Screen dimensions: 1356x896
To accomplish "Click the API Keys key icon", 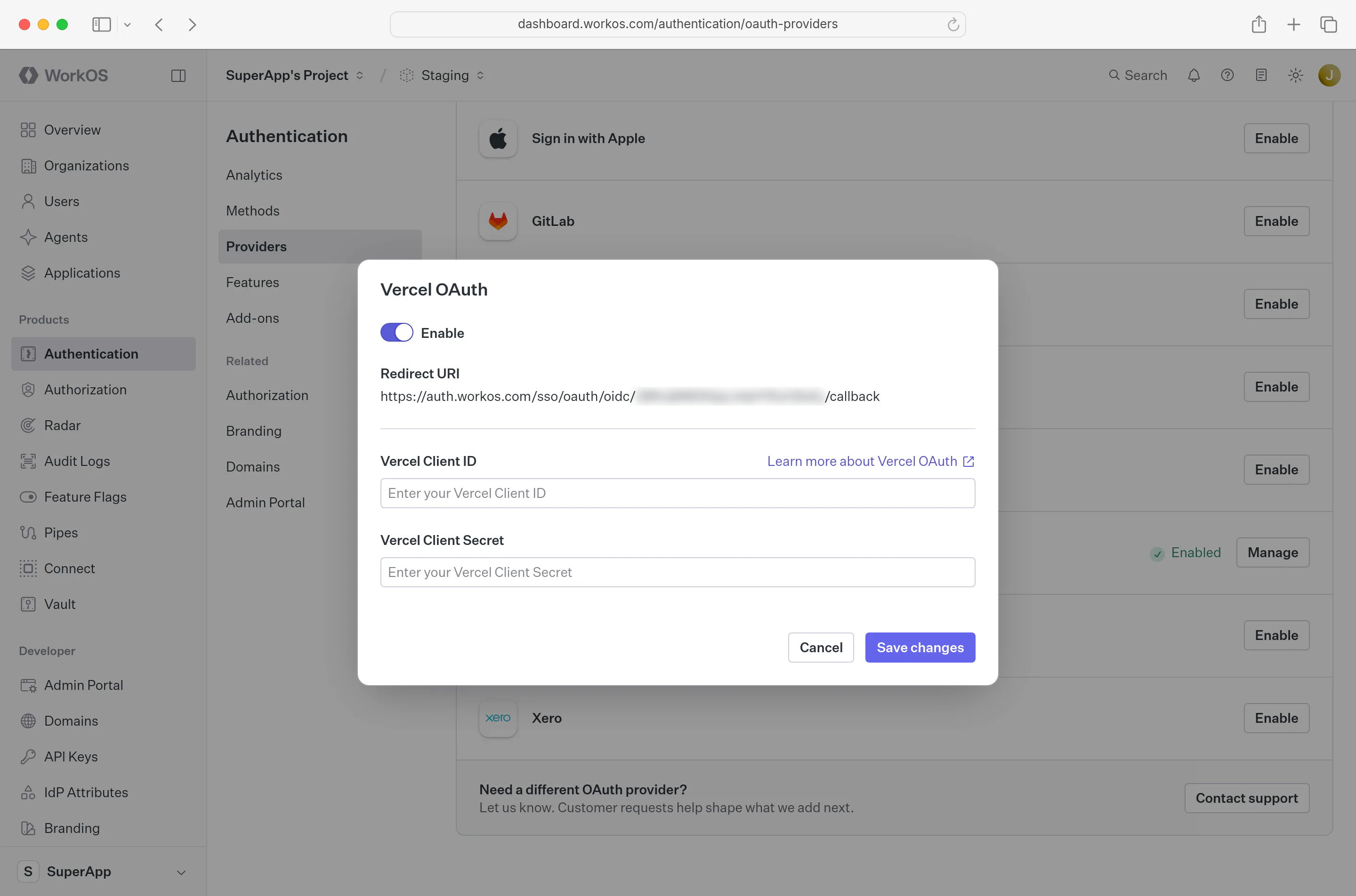I will tap(28, 757).
